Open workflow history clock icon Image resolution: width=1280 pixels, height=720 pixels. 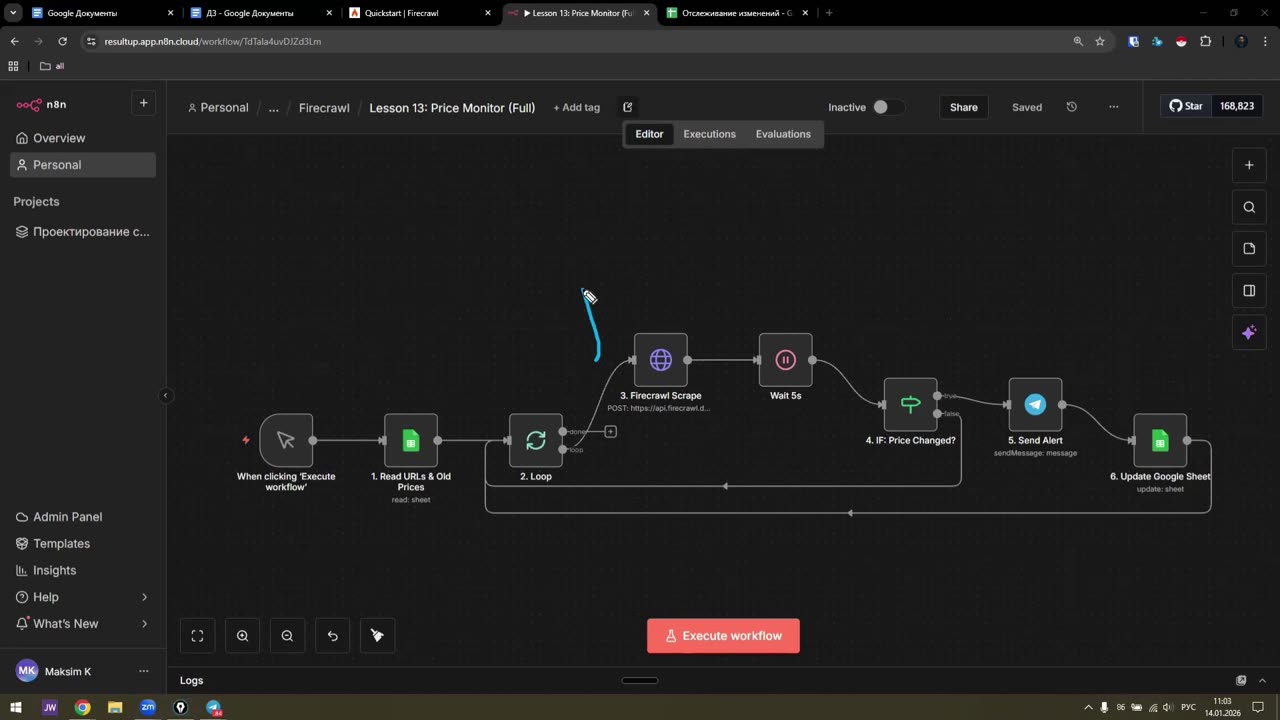coord(1072,107)
